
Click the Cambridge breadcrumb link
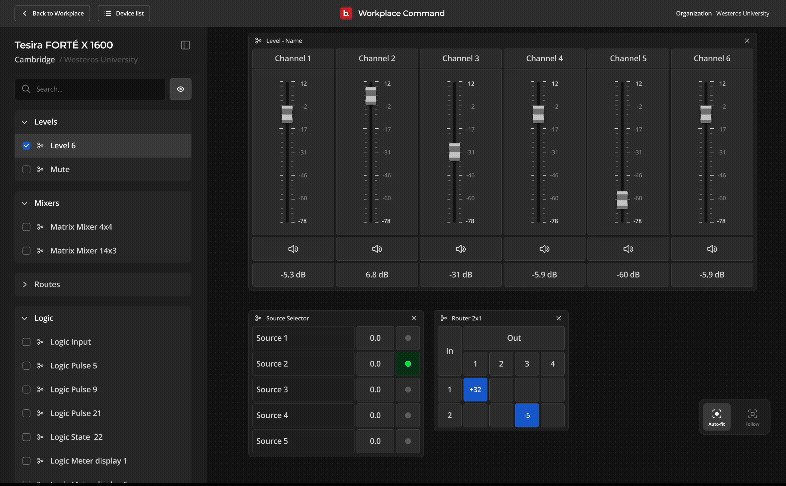[x=35, y=59]
